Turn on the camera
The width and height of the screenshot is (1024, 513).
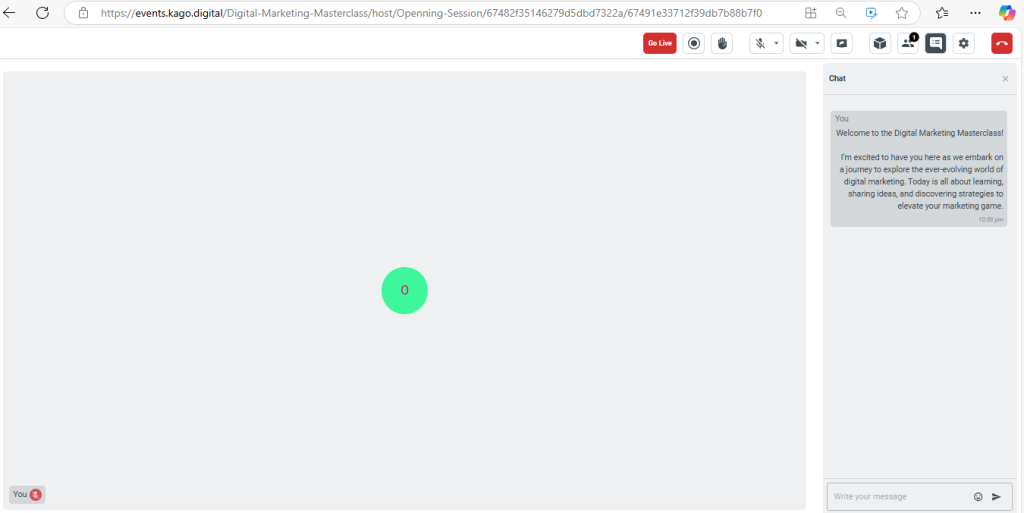coord(800,43)
